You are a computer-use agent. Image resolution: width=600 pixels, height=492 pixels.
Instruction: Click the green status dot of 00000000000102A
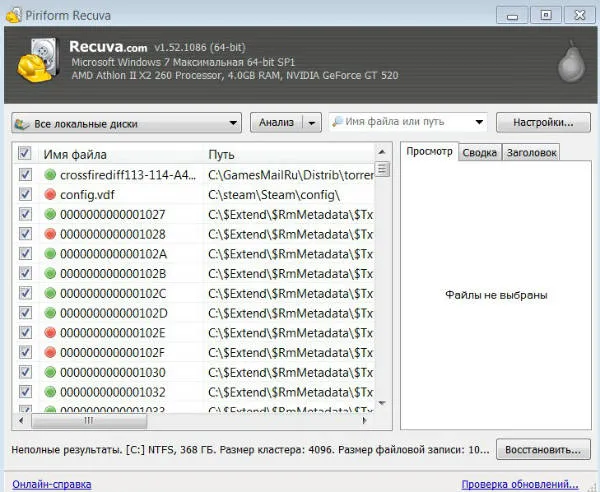click(x=50, y=254)
